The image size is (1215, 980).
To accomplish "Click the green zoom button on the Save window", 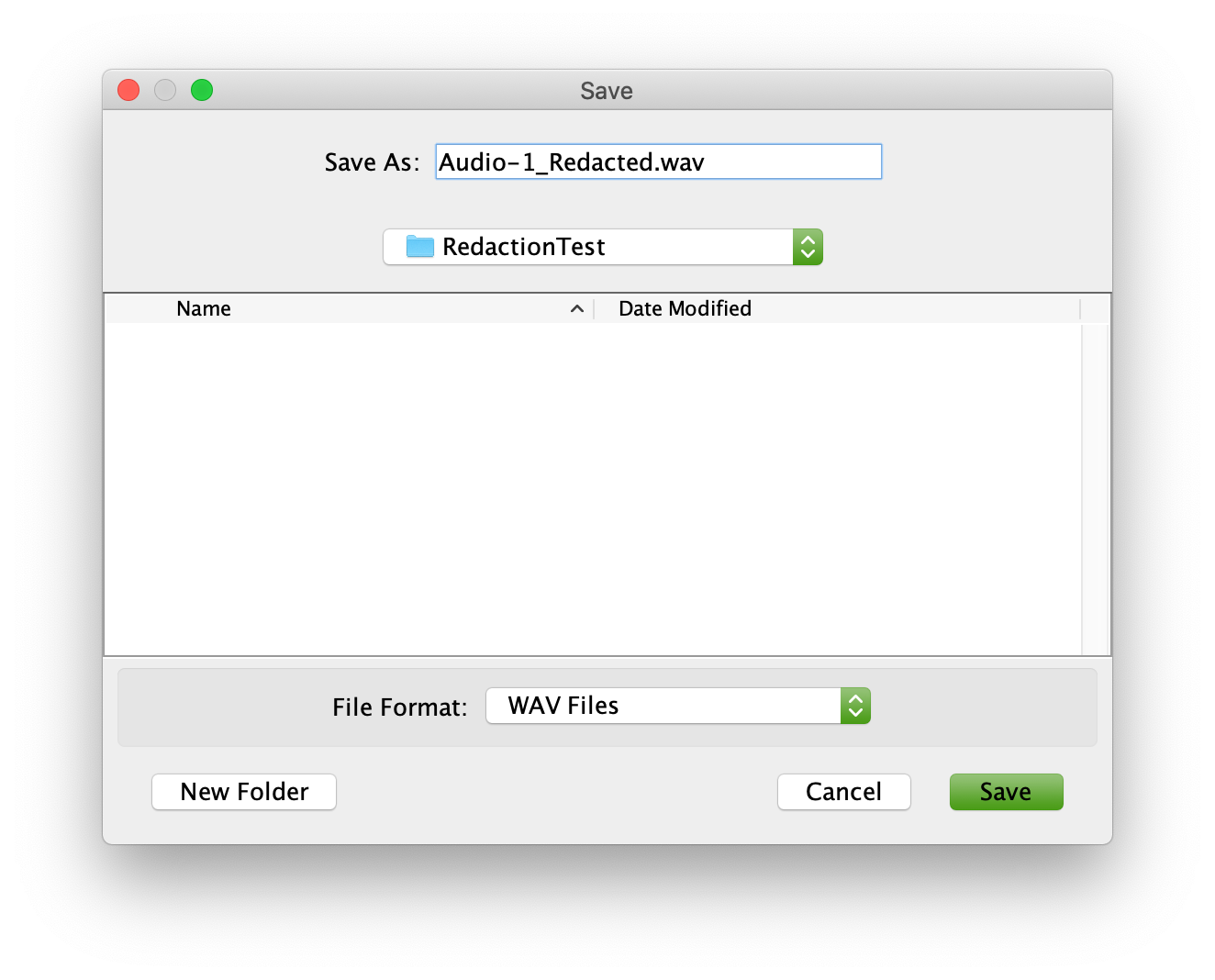I will [202, 90].
